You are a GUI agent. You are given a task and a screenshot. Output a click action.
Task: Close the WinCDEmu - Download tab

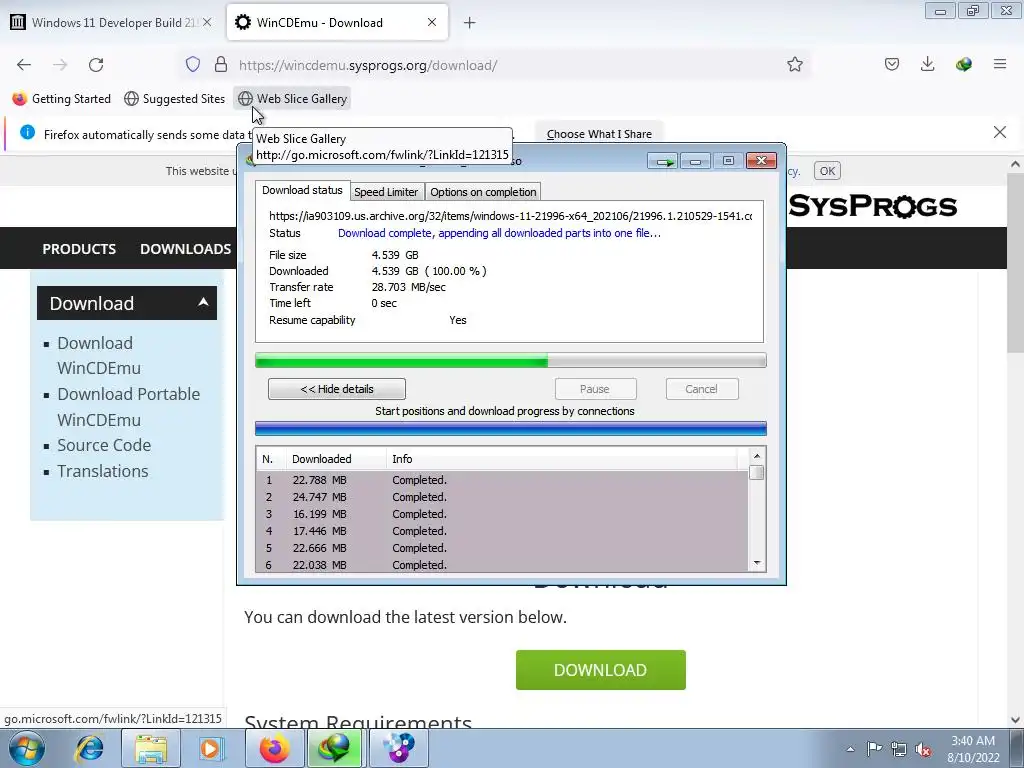coord(432,22)
